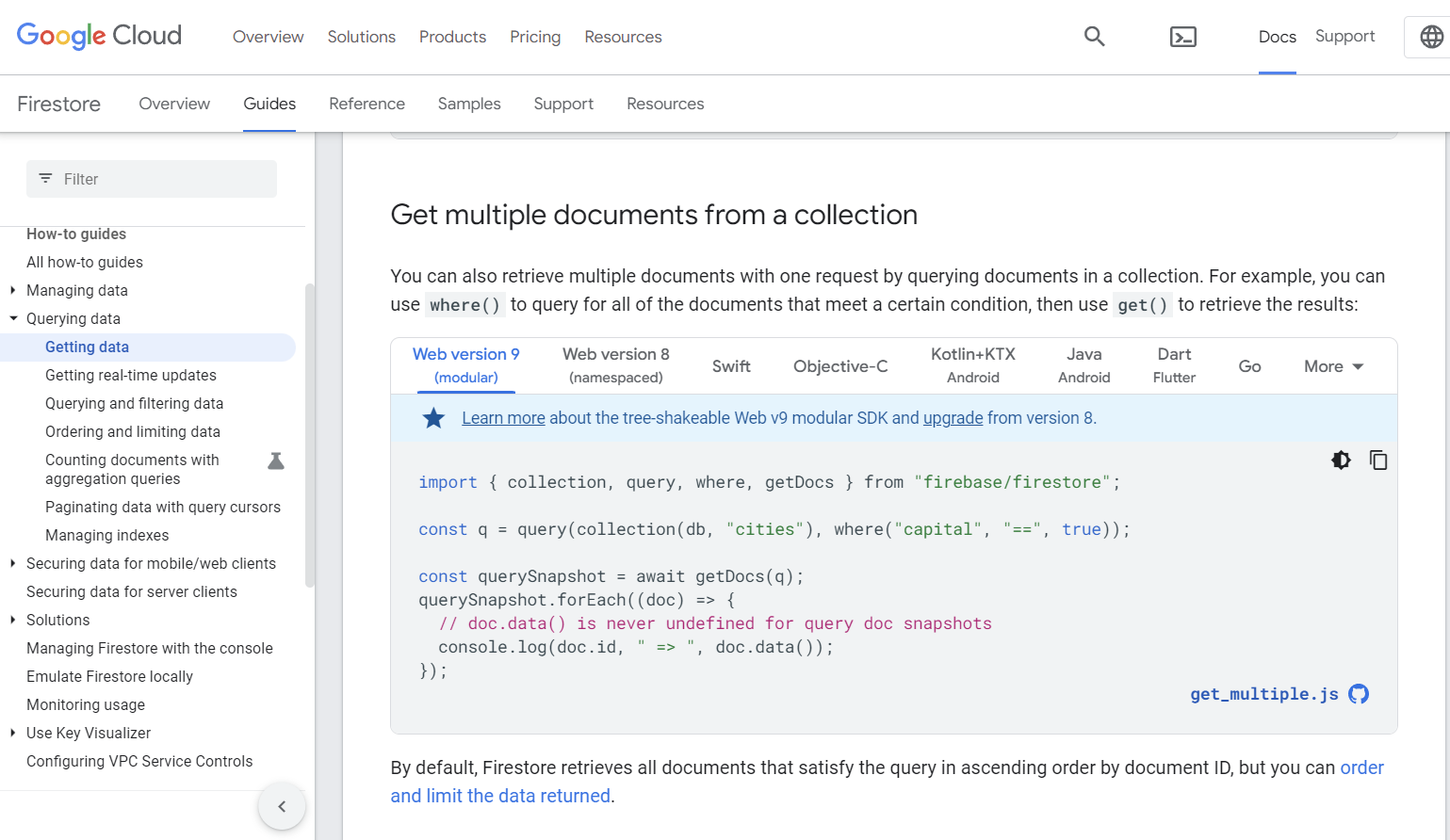Open Managing Firestore with the console
This screenshot has height=840, width=1450.
[x=150, y=648]
